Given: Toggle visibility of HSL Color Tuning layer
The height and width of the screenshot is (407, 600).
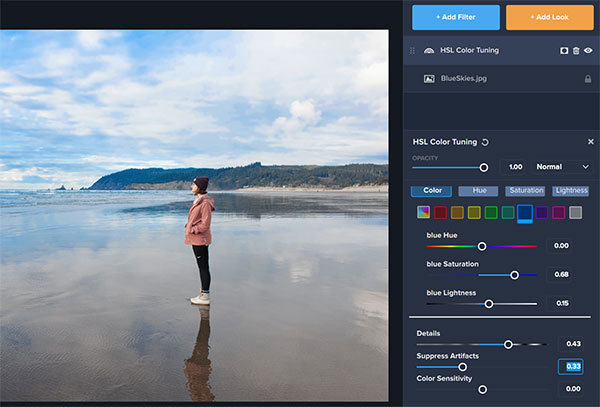Looking at the screenshot, I should (x=587, y=50).
